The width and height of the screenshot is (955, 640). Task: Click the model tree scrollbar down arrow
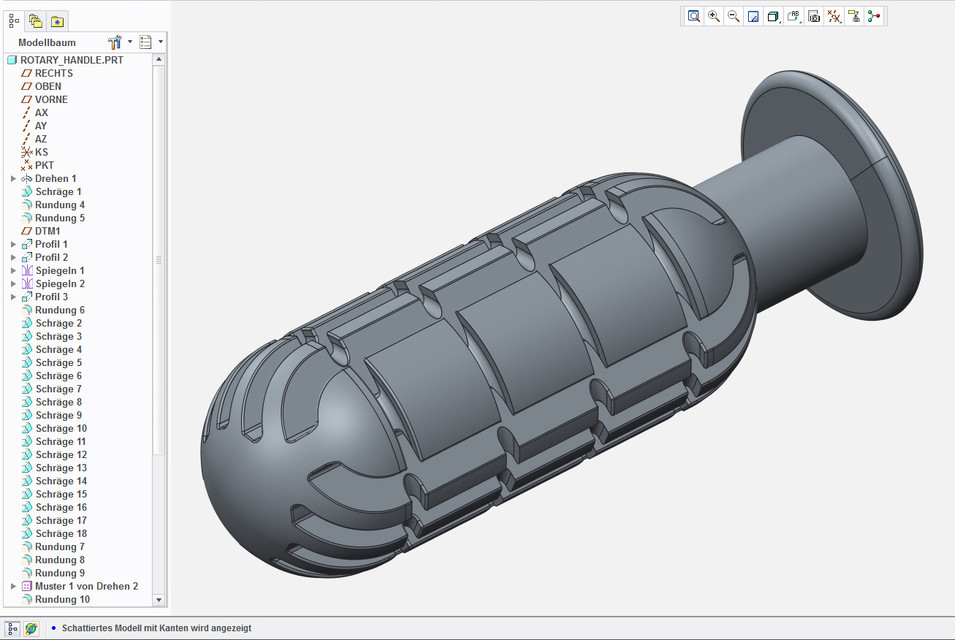[x=158, y=600]
